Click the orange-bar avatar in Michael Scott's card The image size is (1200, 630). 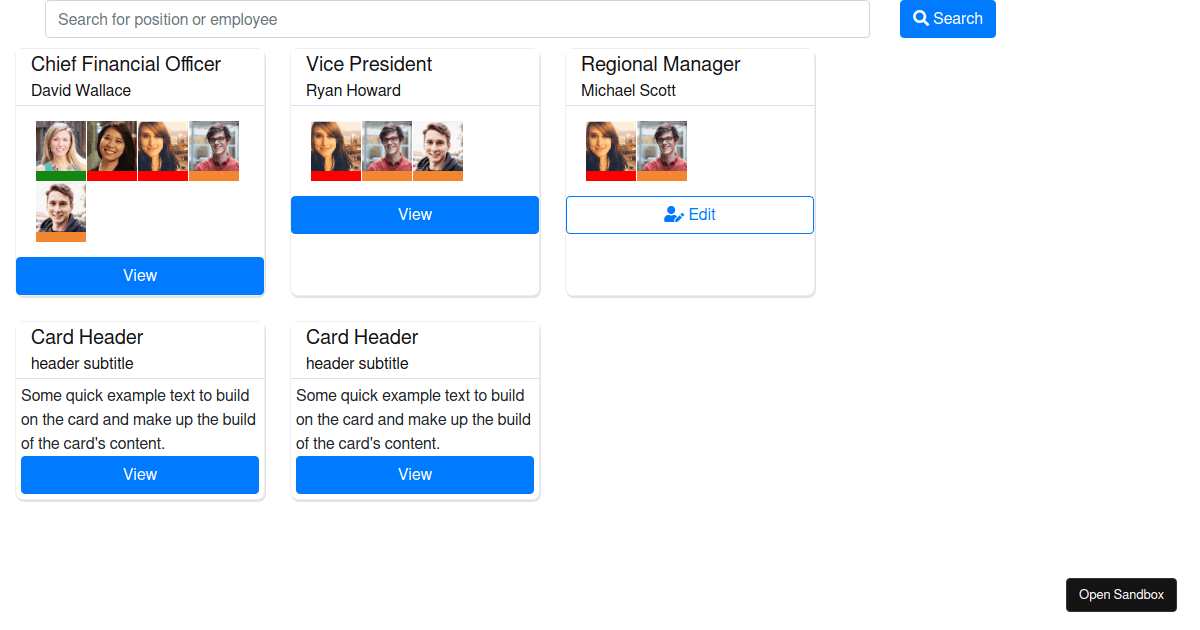662,150
